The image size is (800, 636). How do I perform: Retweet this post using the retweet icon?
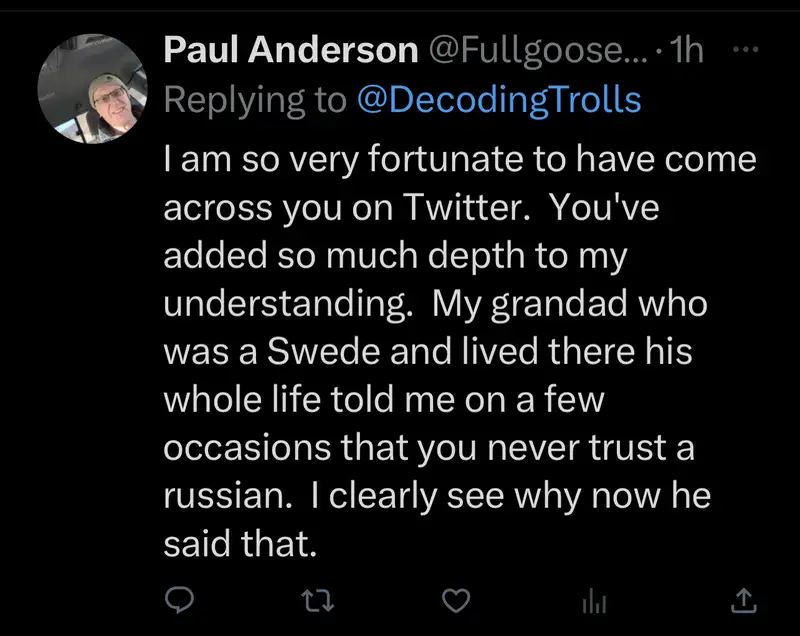317,600
